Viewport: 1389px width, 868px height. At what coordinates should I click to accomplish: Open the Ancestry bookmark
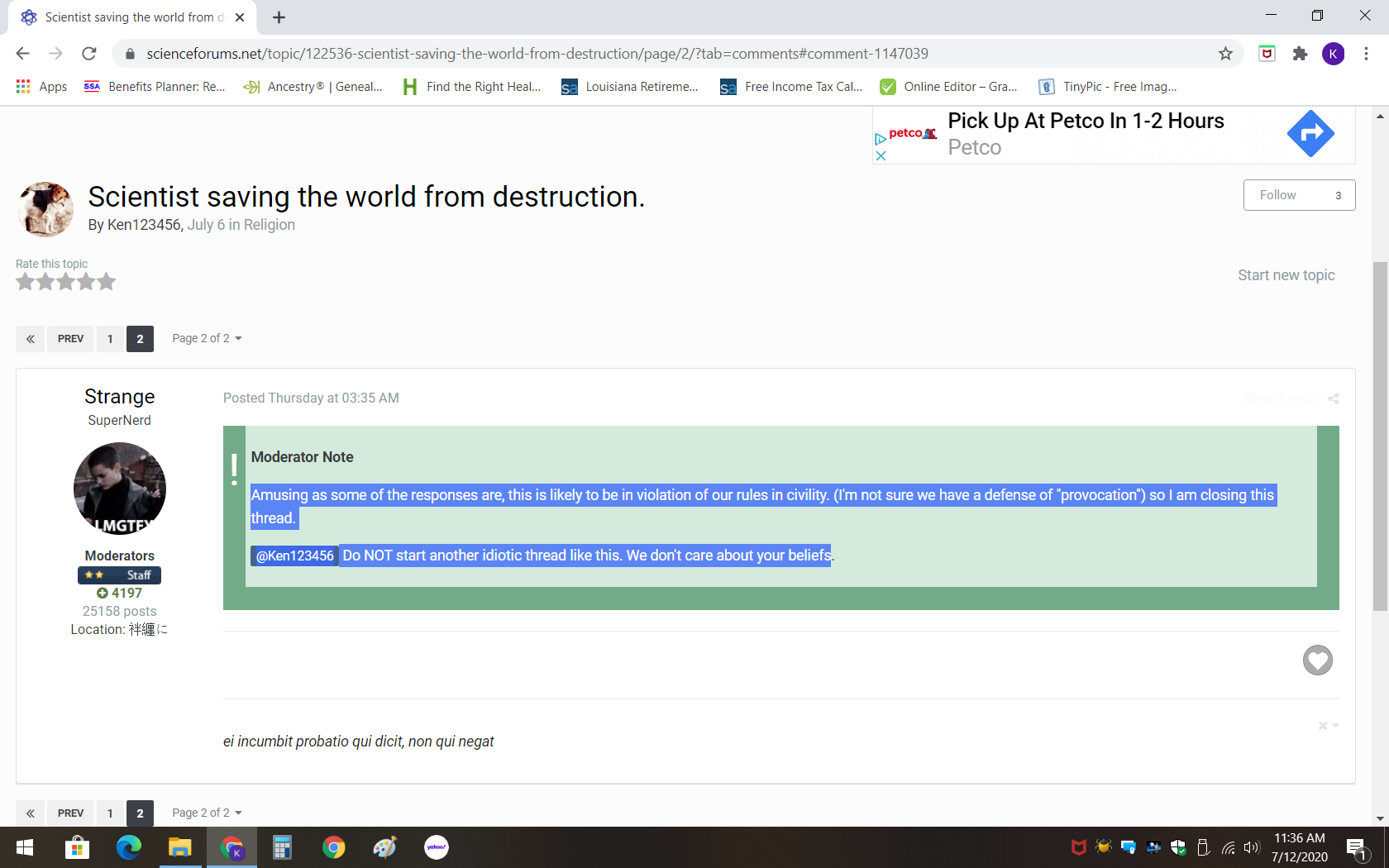pyautogui.click(x=313, y=87)
